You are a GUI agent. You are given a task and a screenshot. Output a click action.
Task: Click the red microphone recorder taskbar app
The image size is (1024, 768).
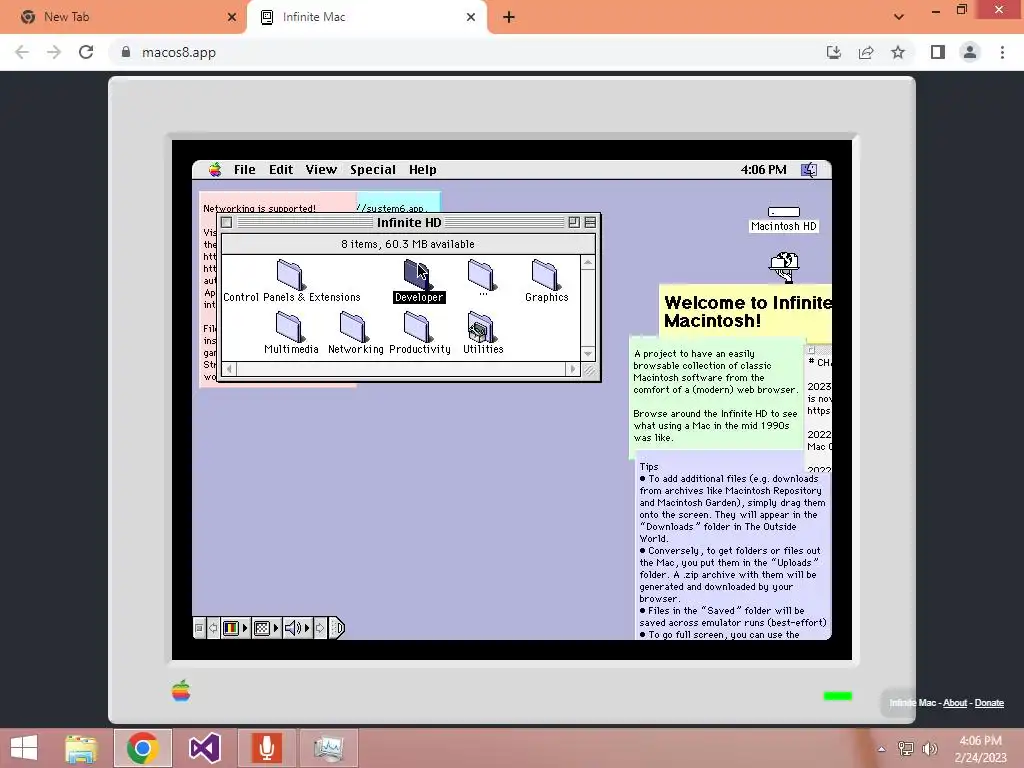[x=266, y=748]
